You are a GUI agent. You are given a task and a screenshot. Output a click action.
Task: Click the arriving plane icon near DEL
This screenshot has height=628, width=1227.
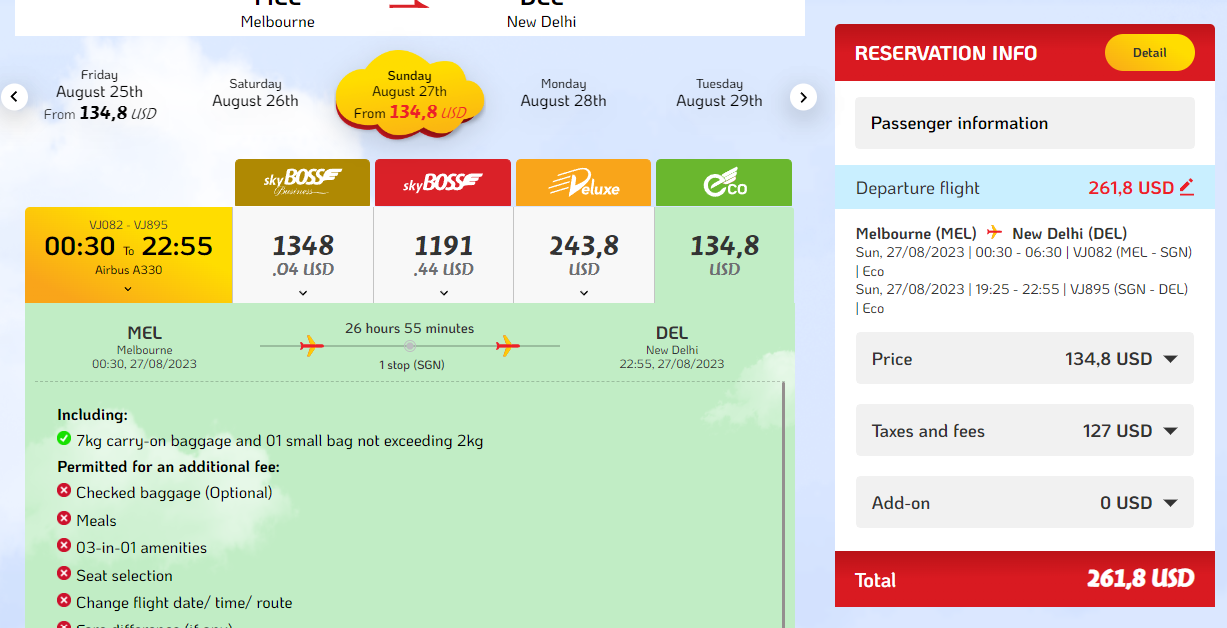pyautogui.click(x=508, y=346)
